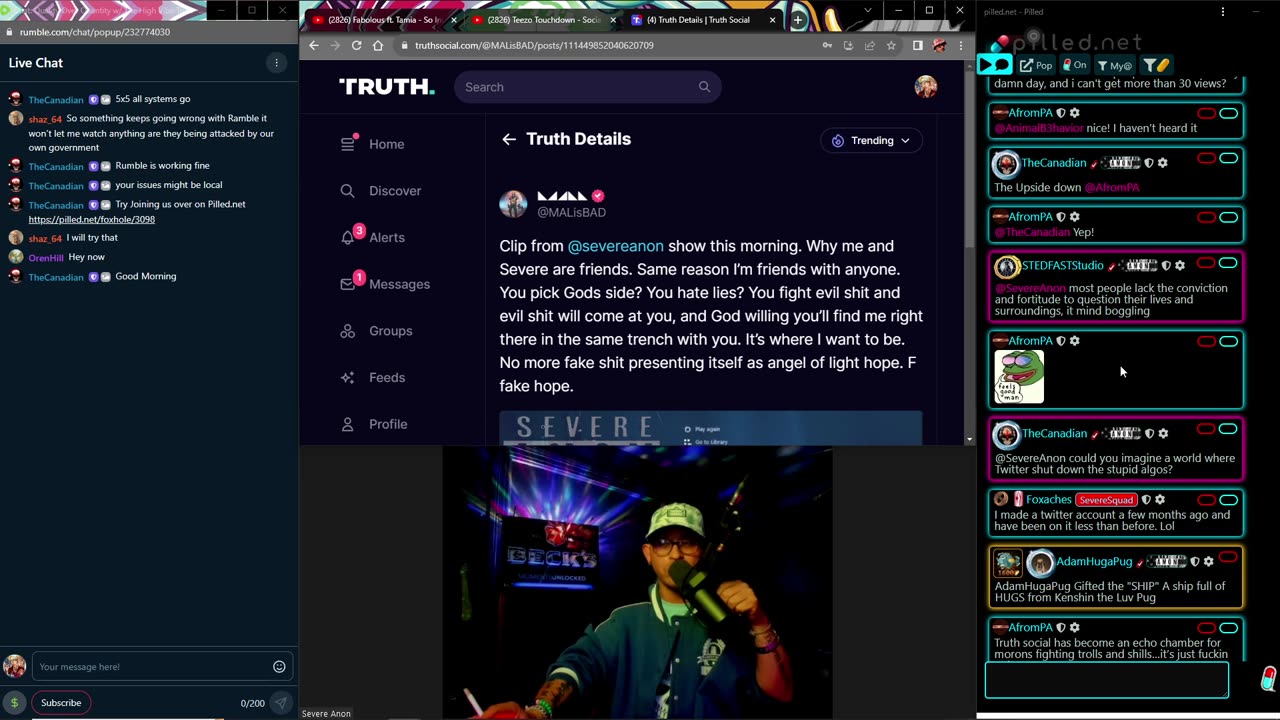Toggle red pill on AdamHugaPug's gift message
Image resolution: width=1280 pixels, height=720 pixels.
pyautogui.click(x=1228, y=557)
